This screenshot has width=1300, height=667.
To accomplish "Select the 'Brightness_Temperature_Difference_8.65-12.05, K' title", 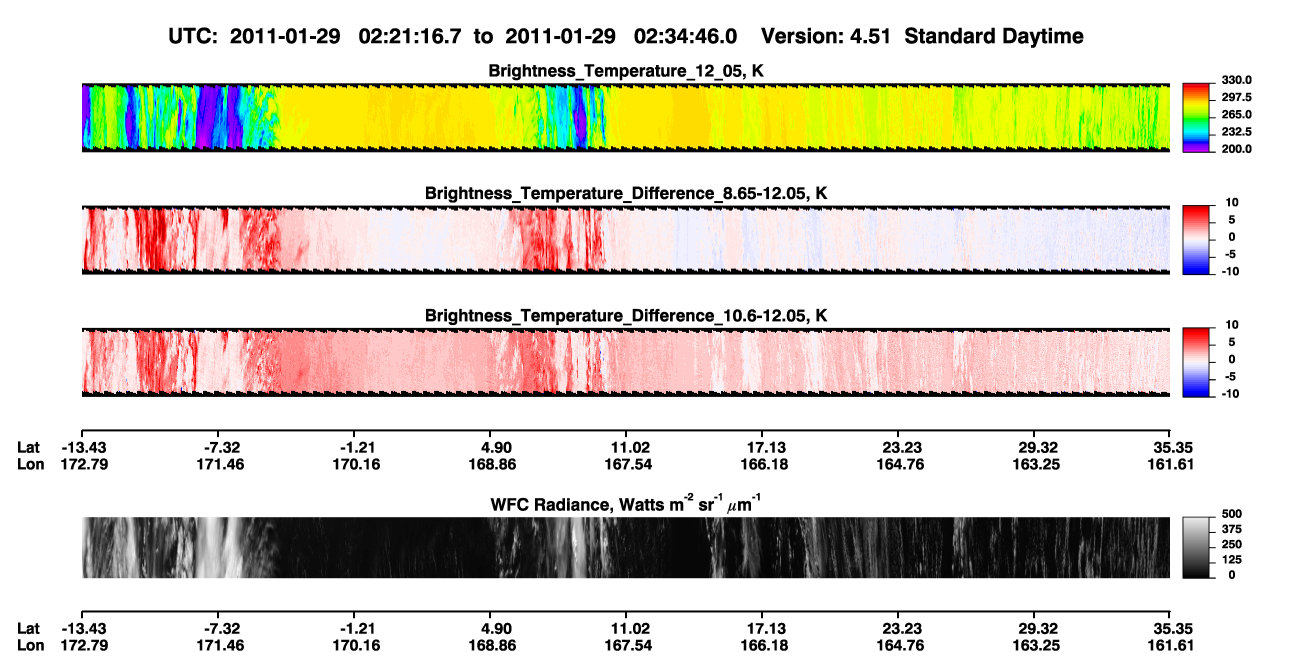I will pos(626,193).
